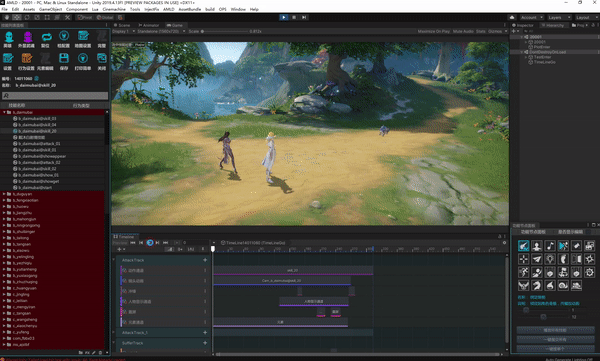This screenshot has height=361, width=600.
Task: Click the first wide button under the node sliders
Action: click(x=555, y=330)
